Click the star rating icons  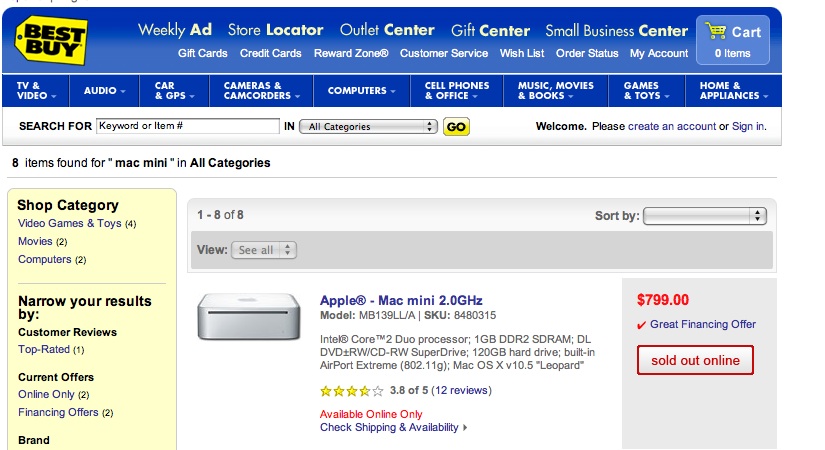tap(352, 391)
